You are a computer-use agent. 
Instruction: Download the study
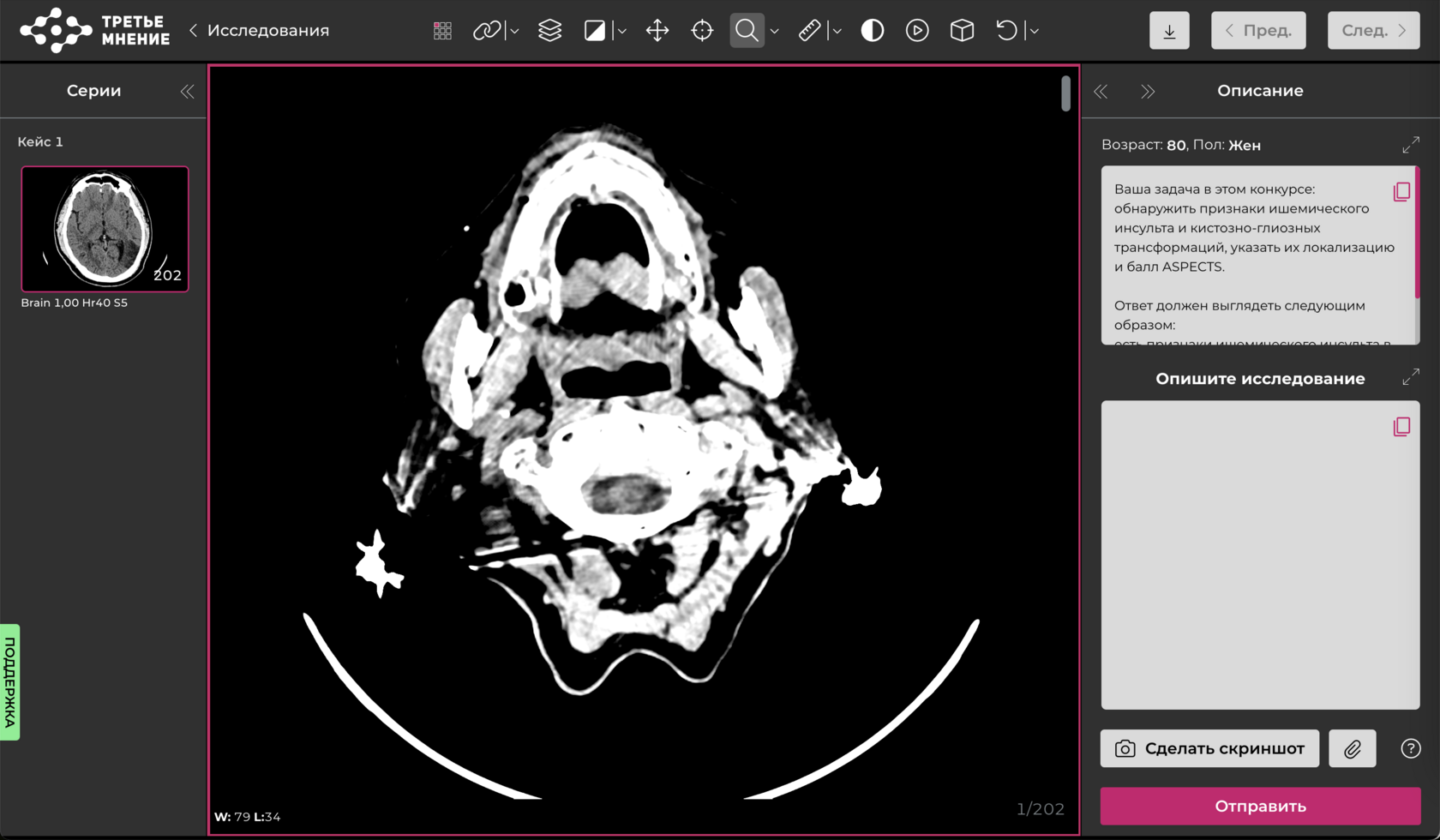pyautogui.click(x=1169, y=31)
